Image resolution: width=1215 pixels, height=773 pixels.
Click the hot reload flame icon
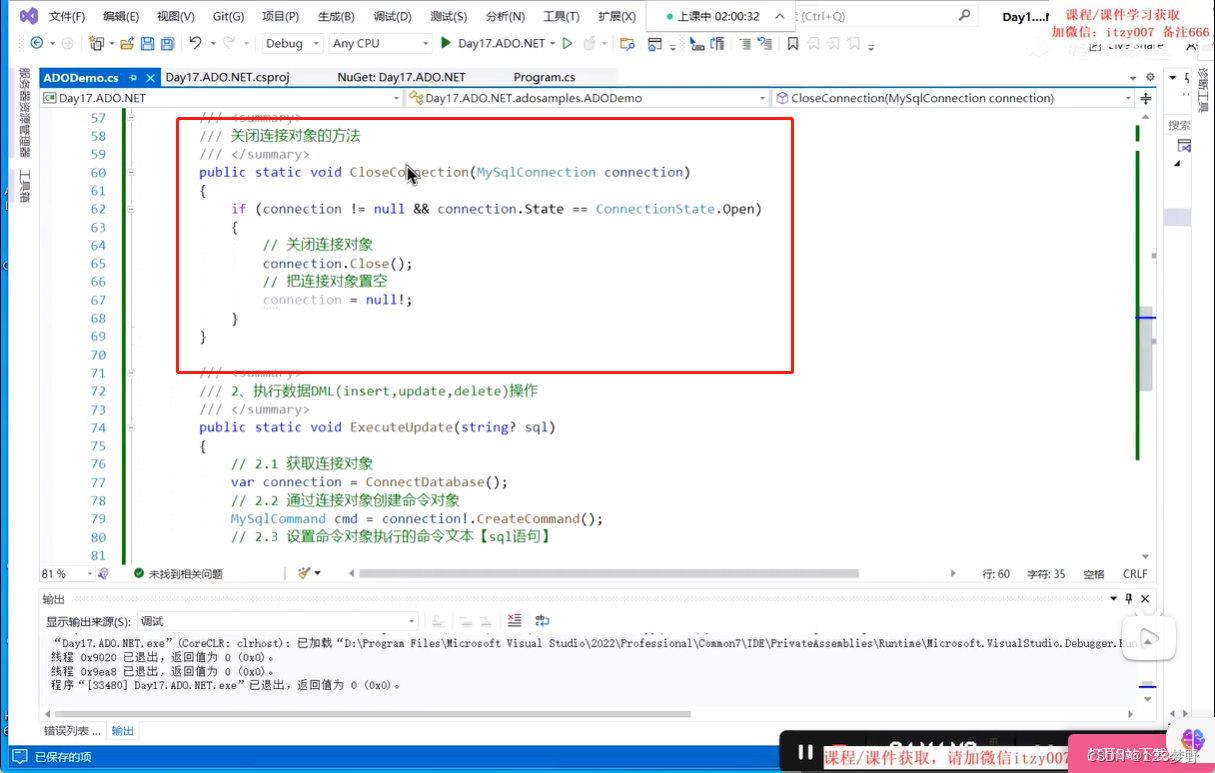coord(589,43)
